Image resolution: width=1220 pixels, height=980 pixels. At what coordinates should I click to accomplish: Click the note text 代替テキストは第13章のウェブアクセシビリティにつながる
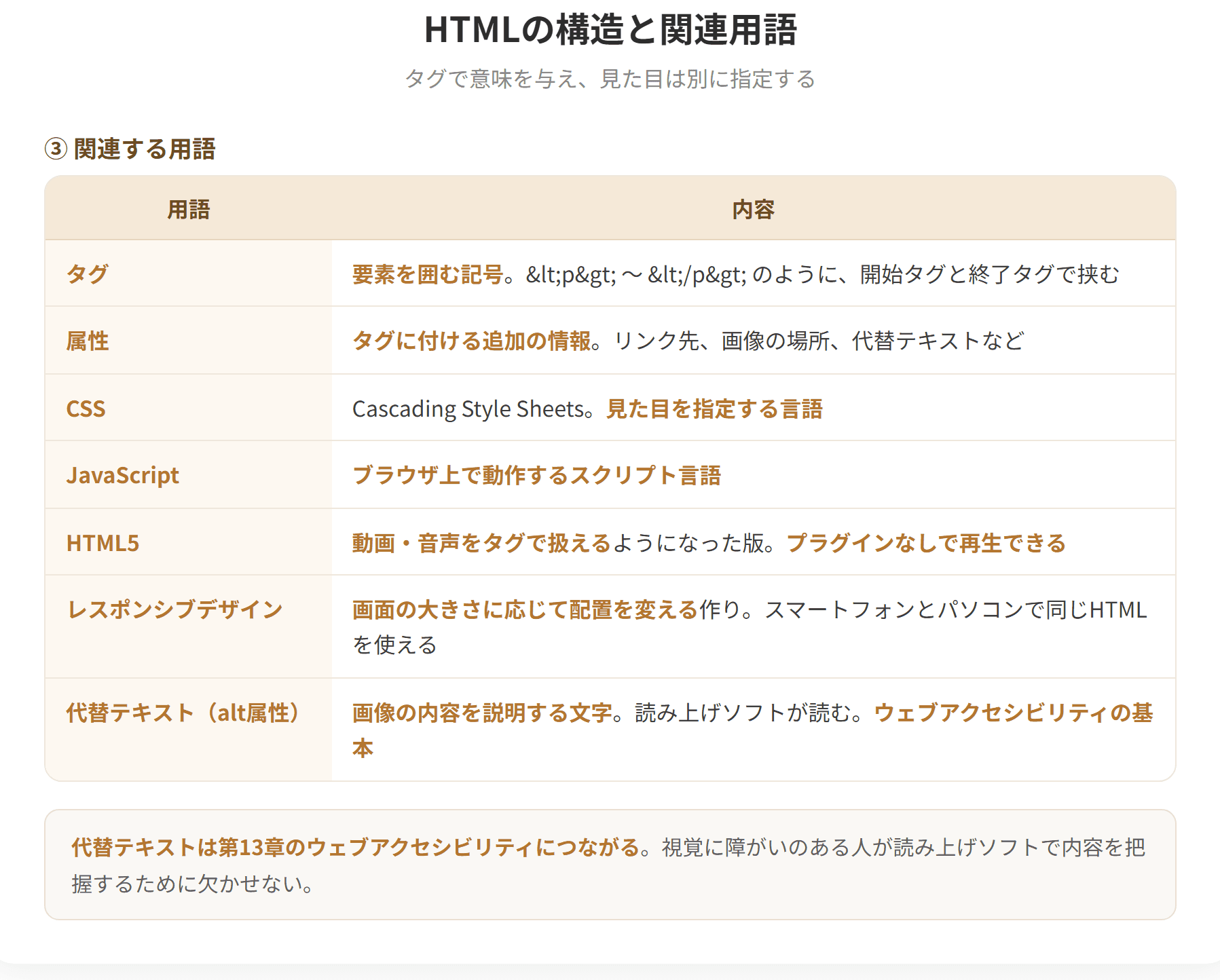pos(356,847)
